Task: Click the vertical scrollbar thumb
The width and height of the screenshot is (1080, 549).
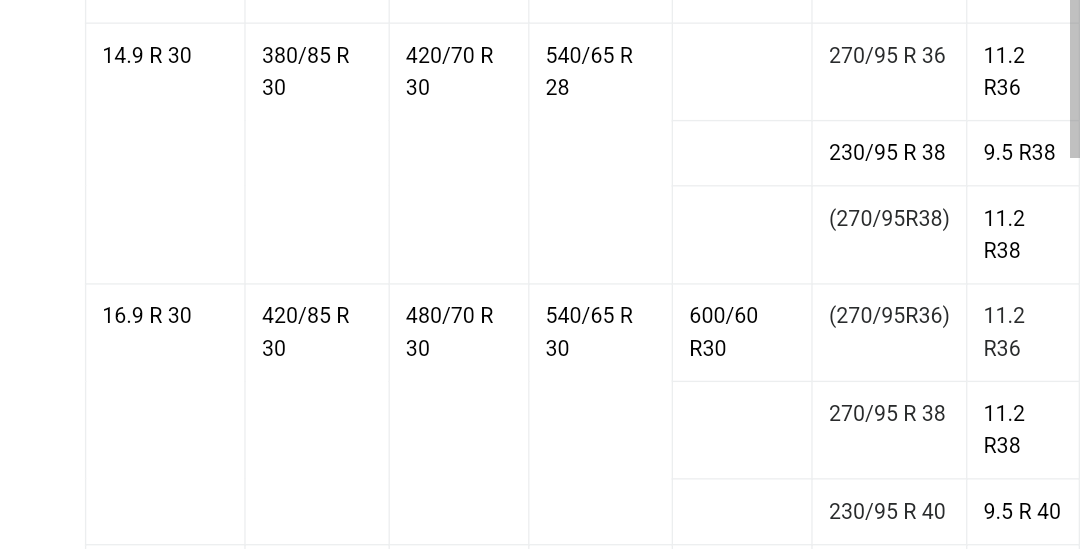Action: 1074,78
